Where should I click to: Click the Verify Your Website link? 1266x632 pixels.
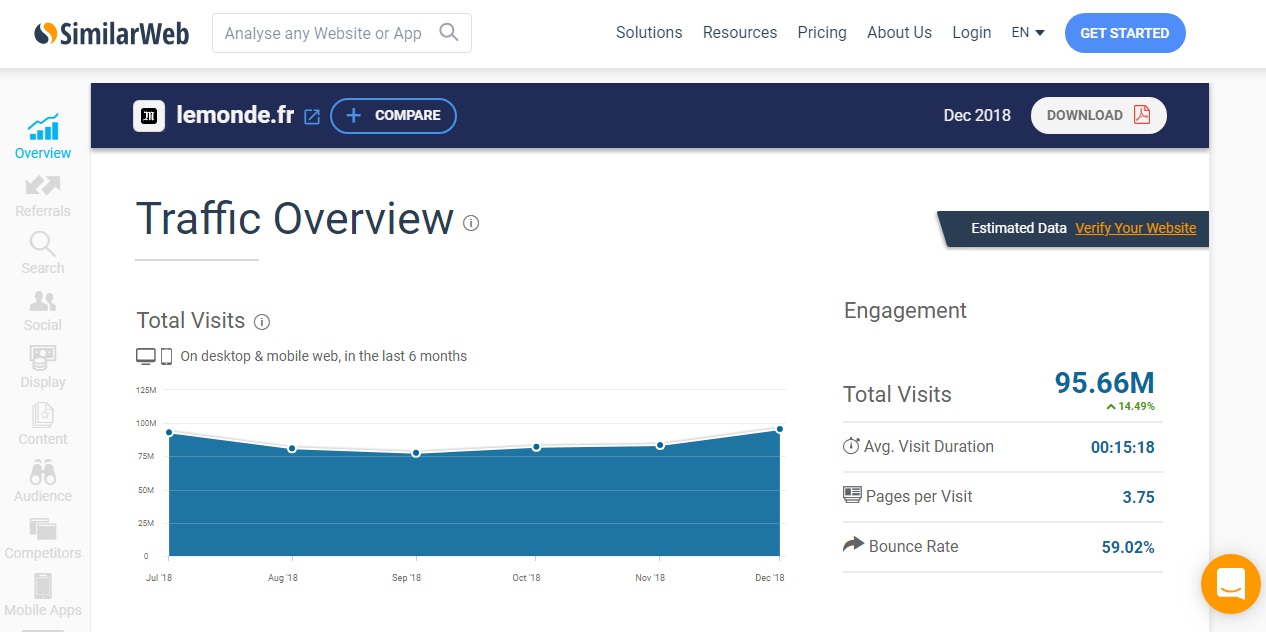click(1135, 228)
